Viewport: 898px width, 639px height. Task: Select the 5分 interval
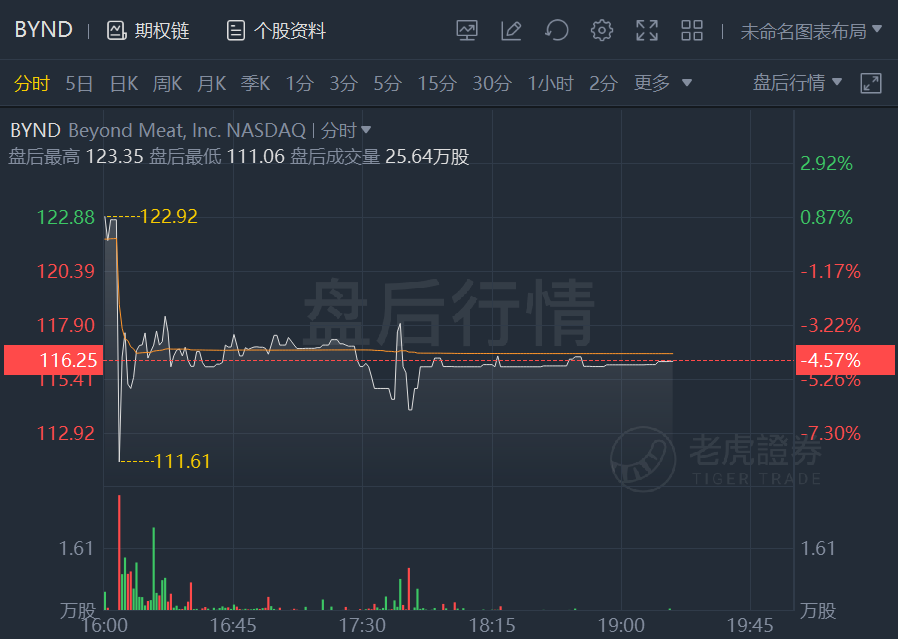388,84
